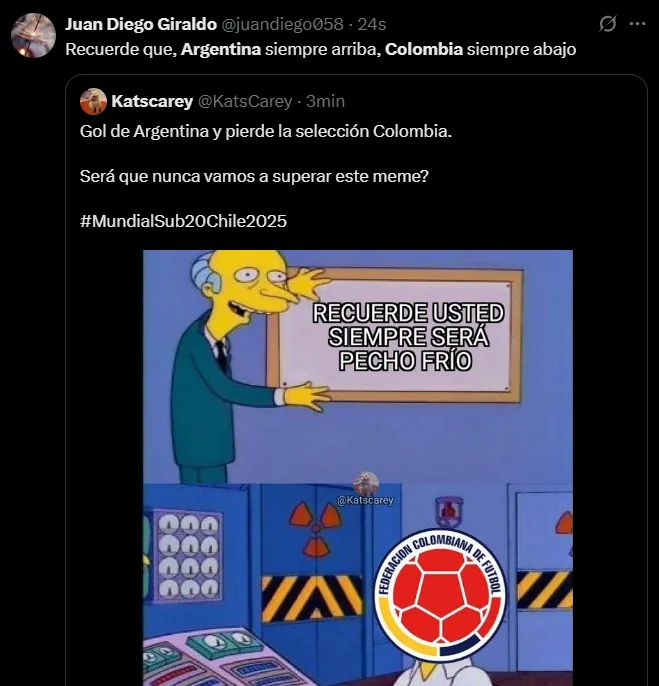Open the #MundialSub20Chile2025 hashtag

(x=183, y=221)
